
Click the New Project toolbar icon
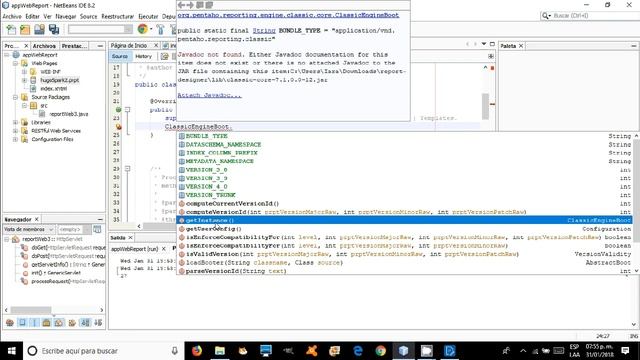click(25, 29)
